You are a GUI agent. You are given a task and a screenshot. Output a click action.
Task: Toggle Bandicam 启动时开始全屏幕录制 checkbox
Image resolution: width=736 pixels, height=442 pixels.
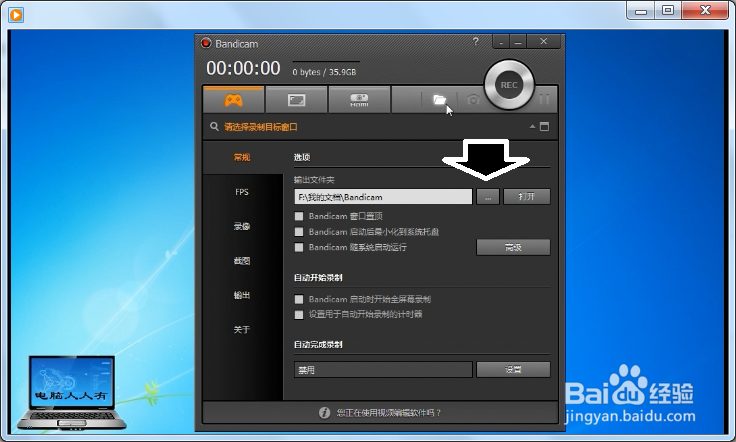tap(299, 299)
